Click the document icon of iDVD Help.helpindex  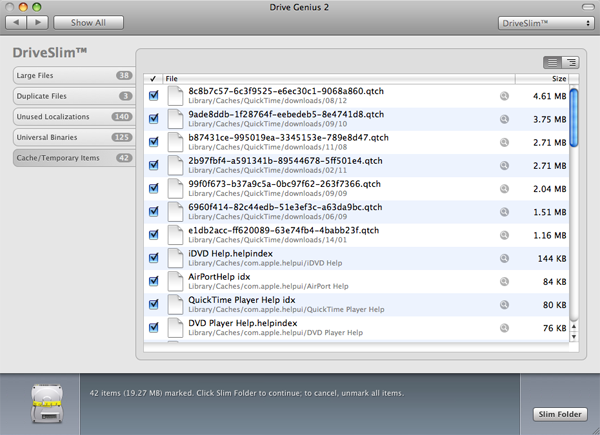(175, 258)
